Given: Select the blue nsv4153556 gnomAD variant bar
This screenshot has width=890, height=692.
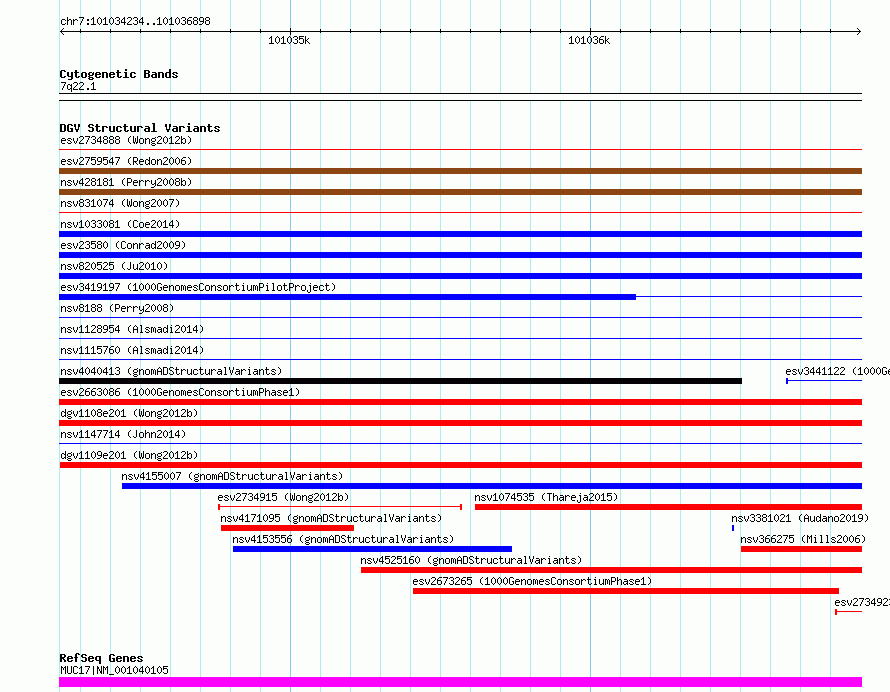Looking at the screenshot, I should click(372, 549).
